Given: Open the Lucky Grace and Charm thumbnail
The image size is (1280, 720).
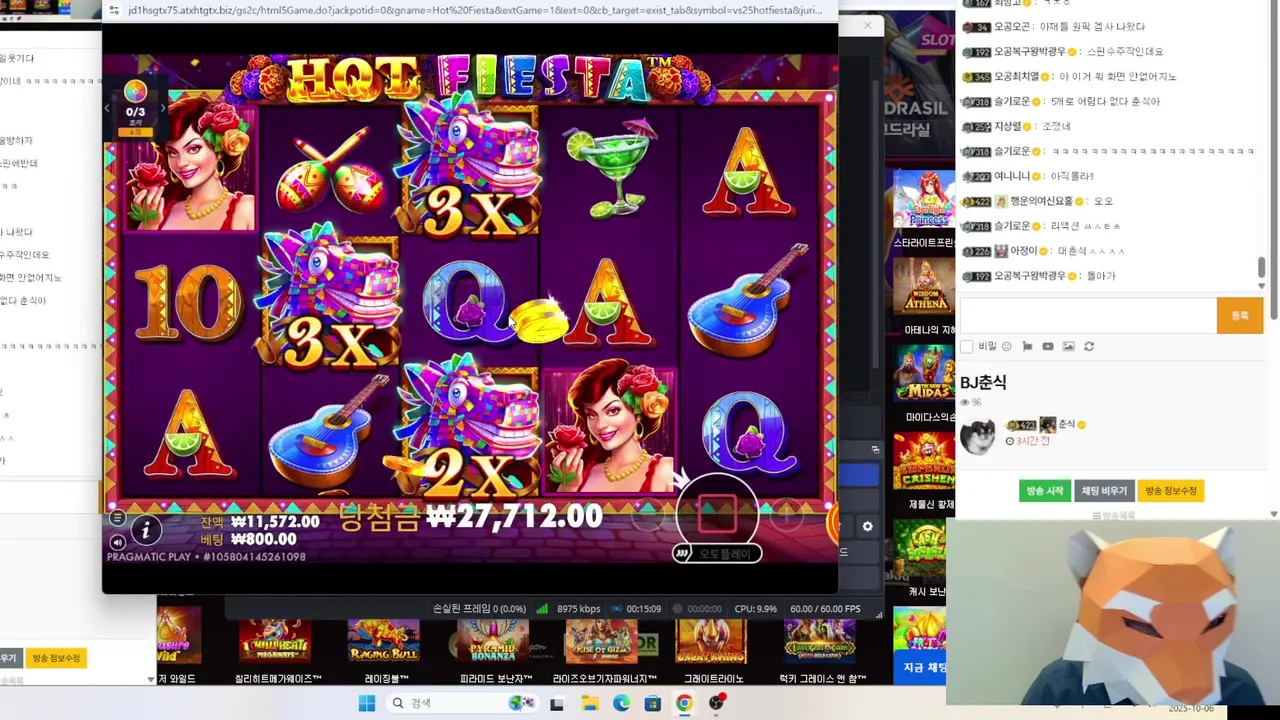Looking at the screenshot, I should (819, 641).
